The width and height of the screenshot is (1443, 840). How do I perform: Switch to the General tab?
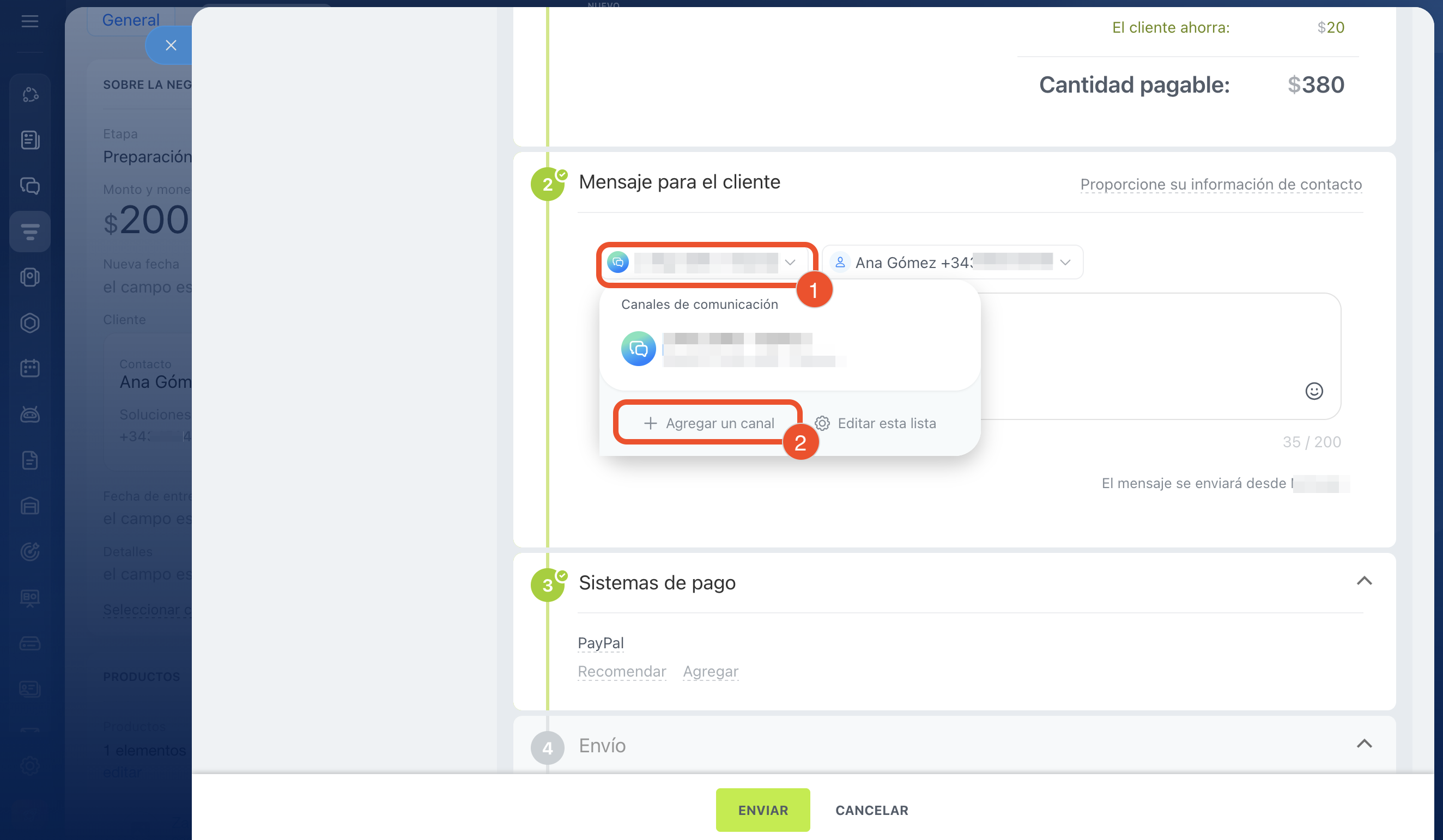131,20
